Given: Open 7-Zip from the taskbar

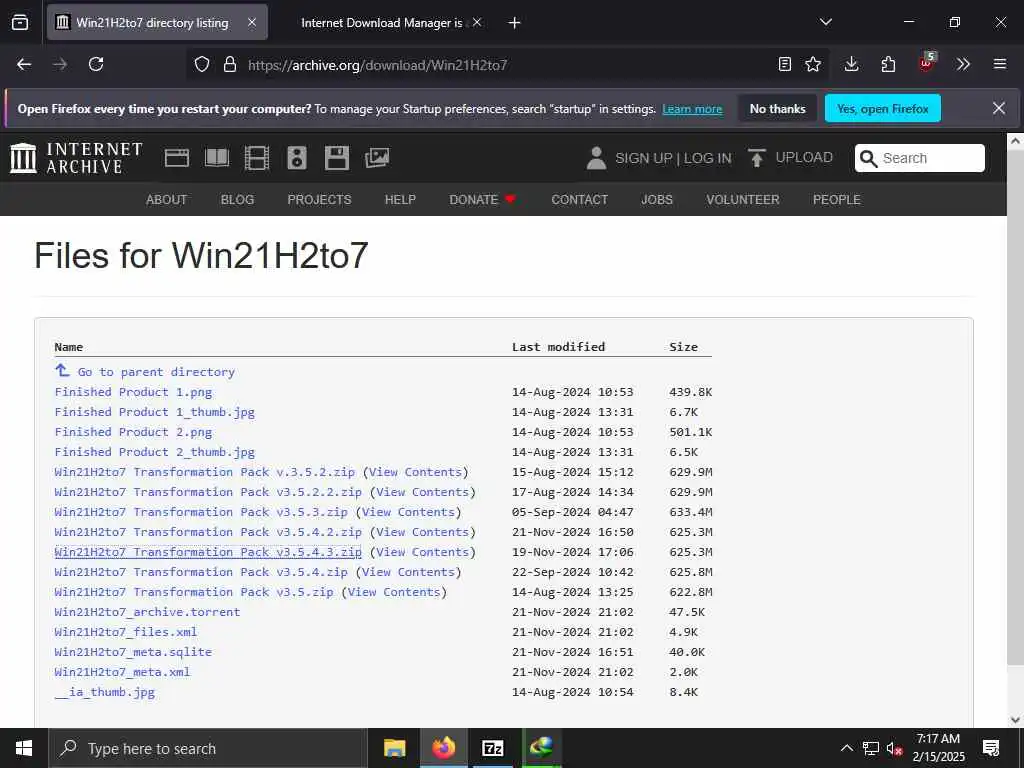Looking at the screenshot, I should tap(492, 748).
